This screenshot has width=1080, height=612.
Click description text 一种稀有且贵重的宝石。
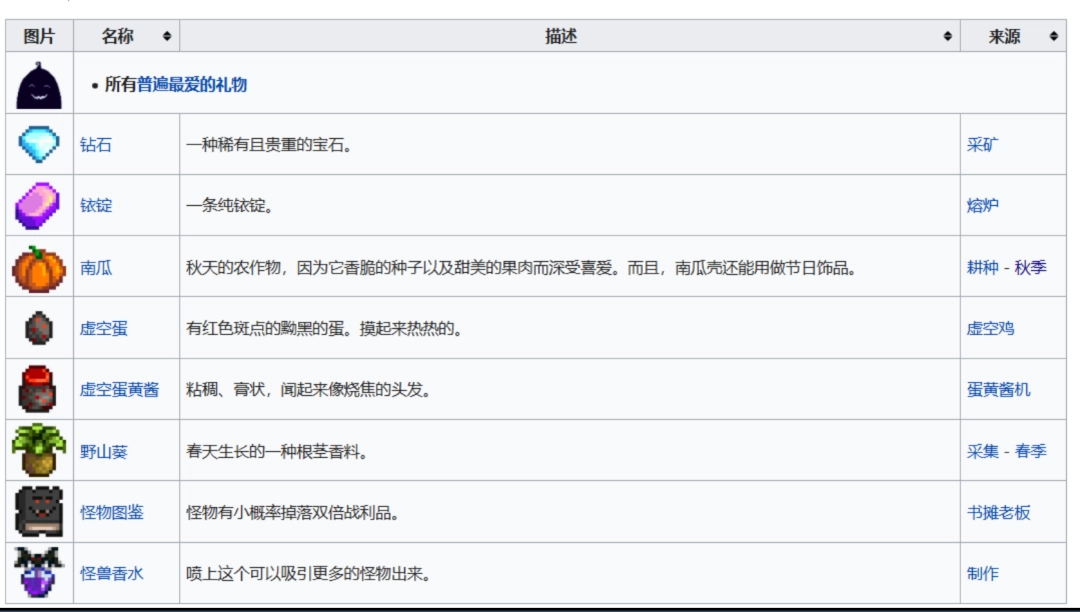click(x=269, y=145)
